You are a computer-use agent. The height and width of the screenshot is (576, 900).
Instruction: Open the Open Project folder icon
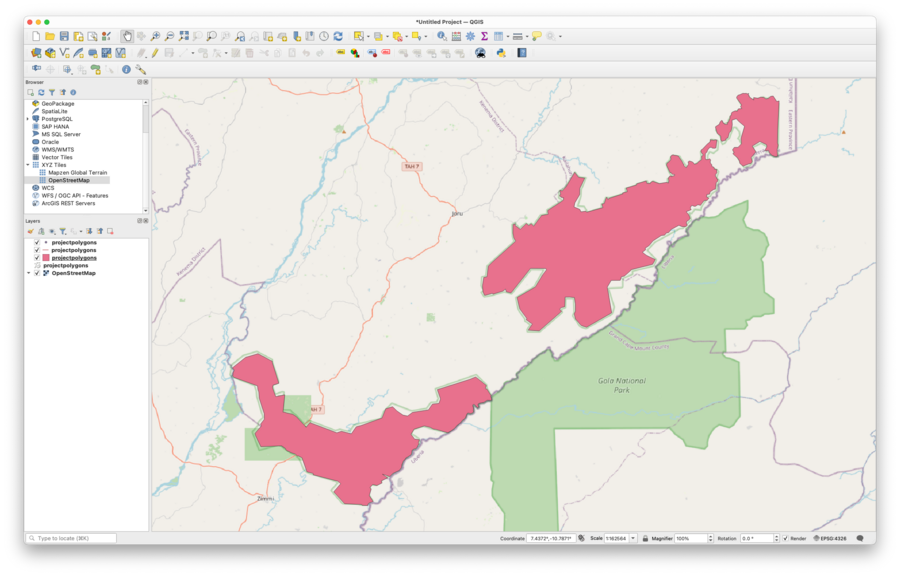pyautogui.click(x=50, y=36)
